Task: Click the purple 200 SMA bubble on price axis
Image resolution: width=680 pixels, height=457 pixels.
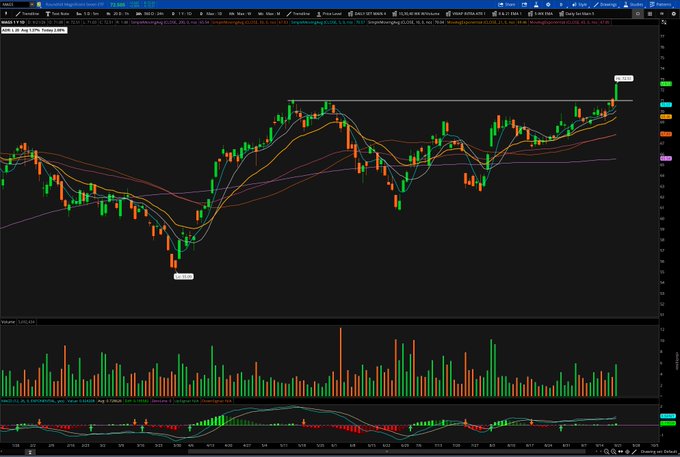Action: coord(666,159)
